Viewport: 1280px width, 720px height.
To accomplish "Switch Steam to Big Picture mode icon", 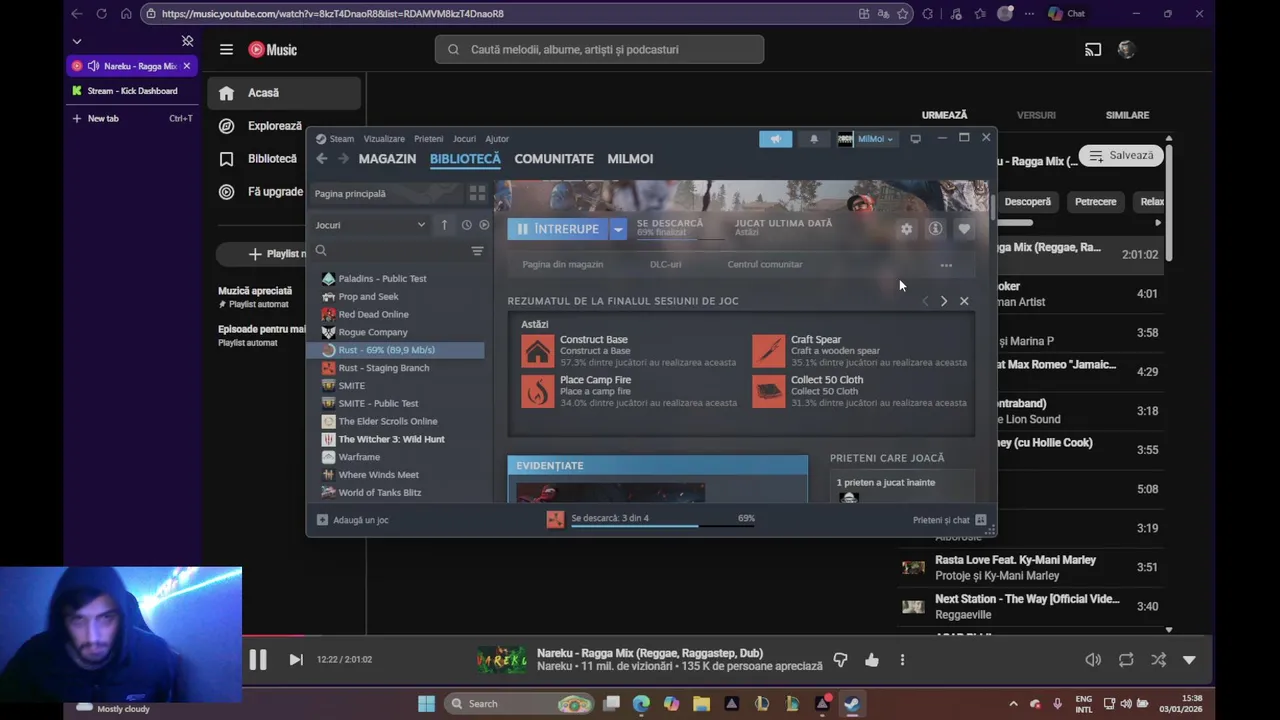I will click(915, 139).
